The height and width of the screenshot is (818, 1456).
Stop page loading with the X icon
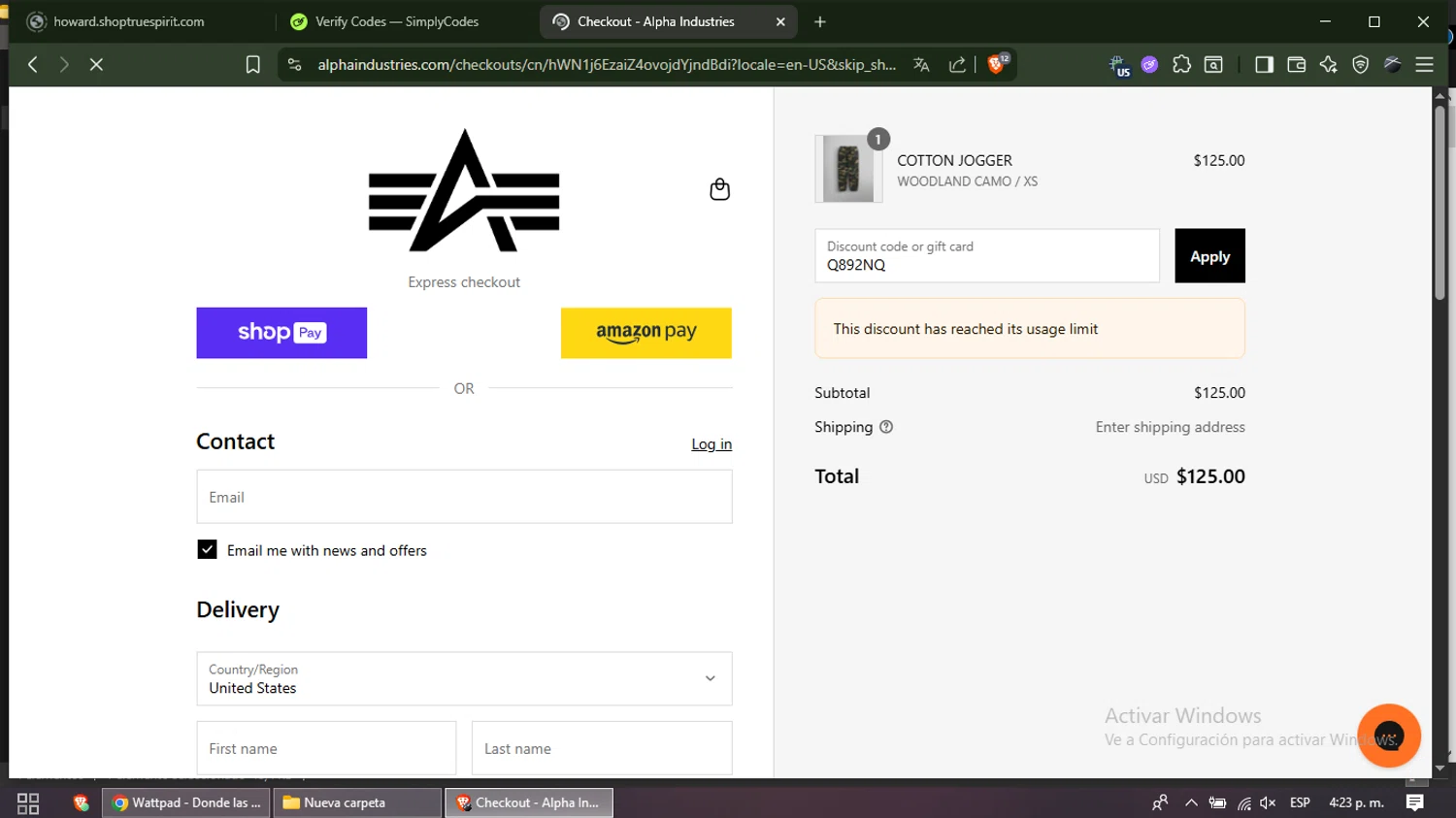tap(96, 64)
